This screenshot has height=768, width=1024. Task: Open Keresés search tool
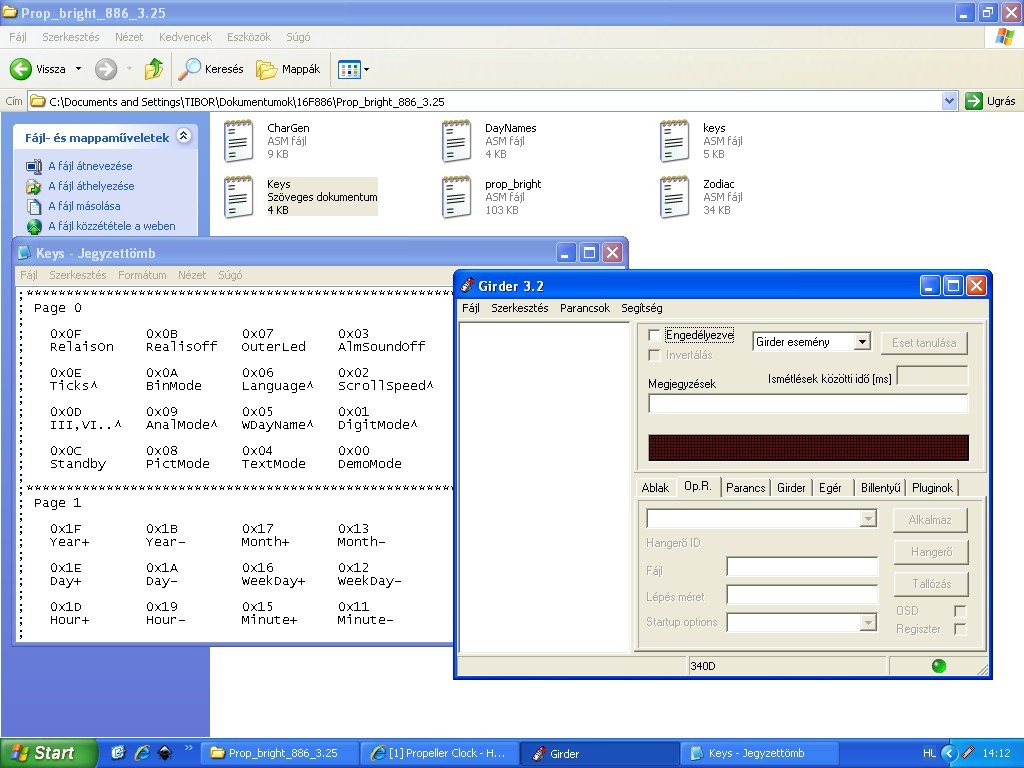[x=210, y=69]
